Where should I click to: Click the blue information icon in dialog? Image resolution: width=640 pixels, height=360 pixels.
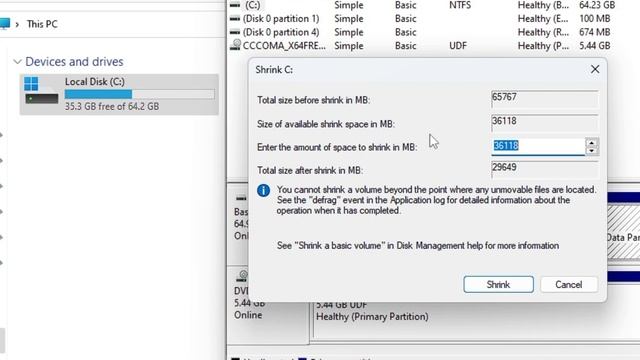(264, 190)
